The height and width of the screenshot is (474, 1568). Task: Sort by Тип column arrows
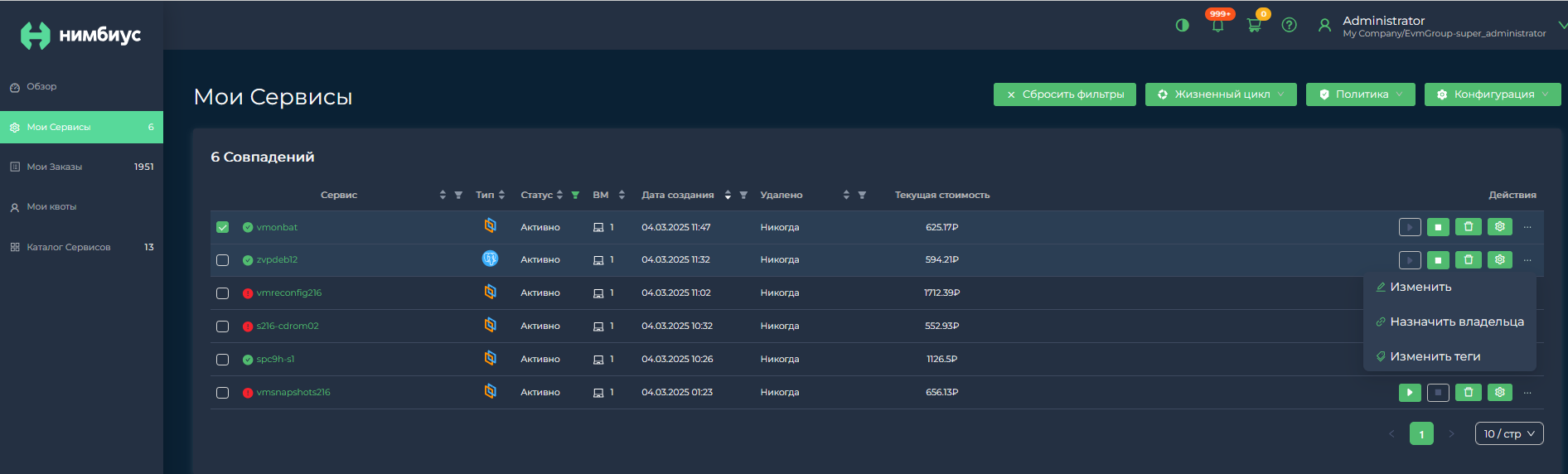point(501,196)
